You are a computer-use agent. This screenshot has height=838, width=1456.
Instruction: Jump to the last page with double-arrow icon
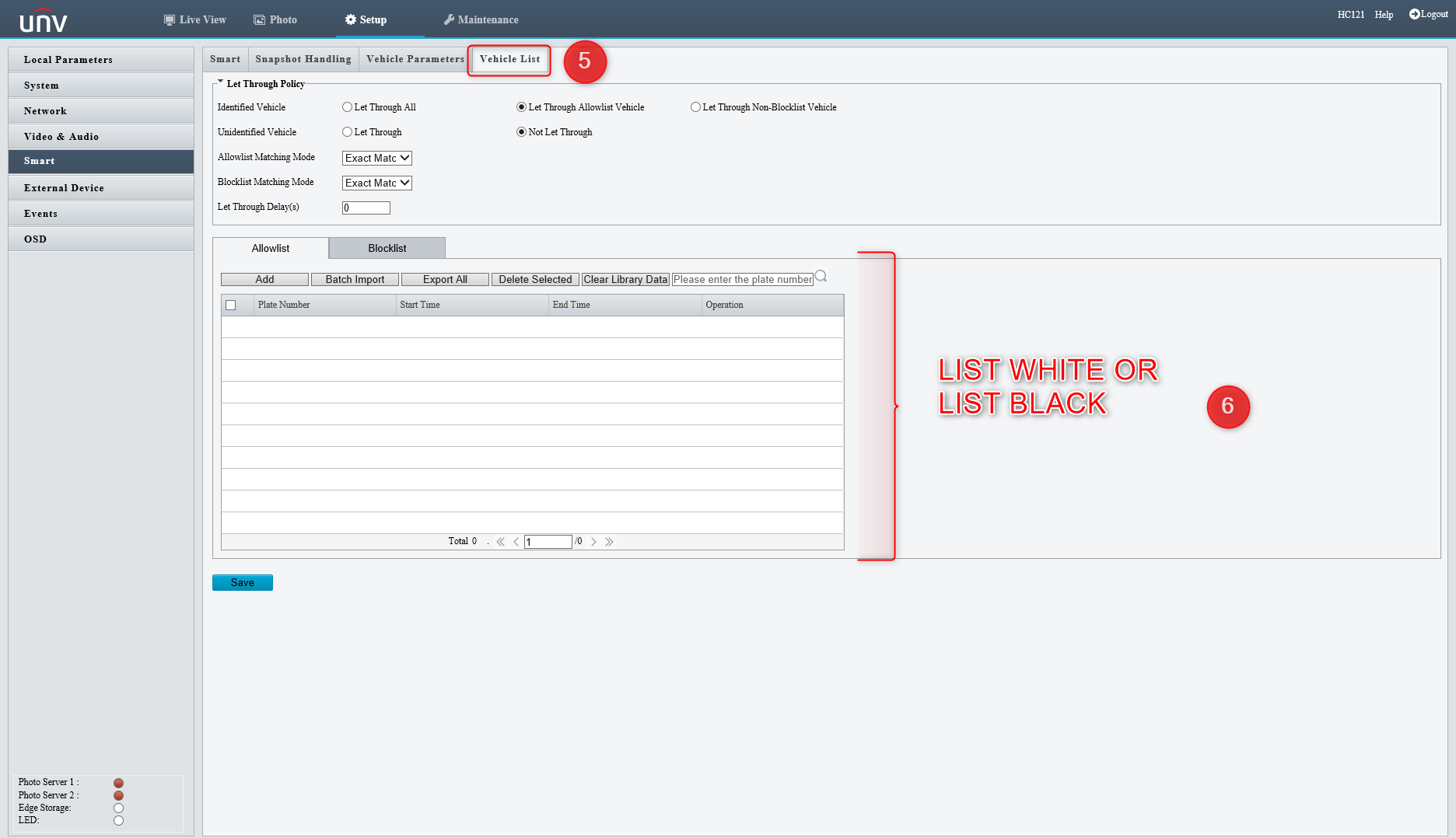tap(610, 541)
